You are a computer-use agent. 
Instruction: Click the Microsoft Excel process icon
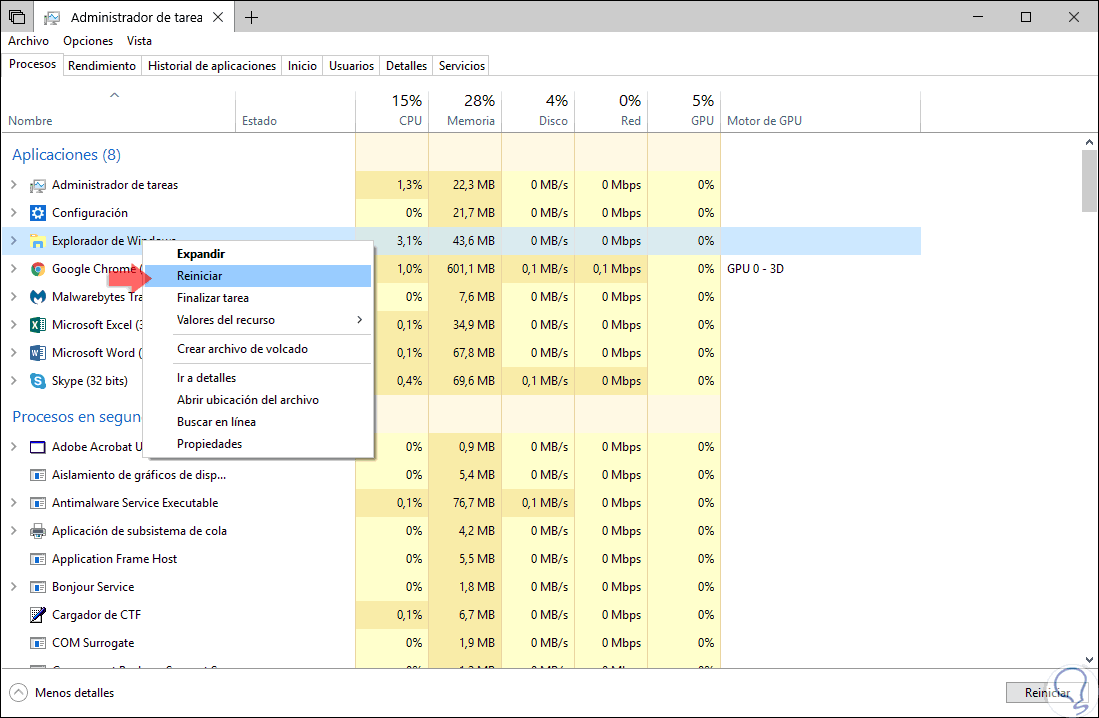click(38, 325)
